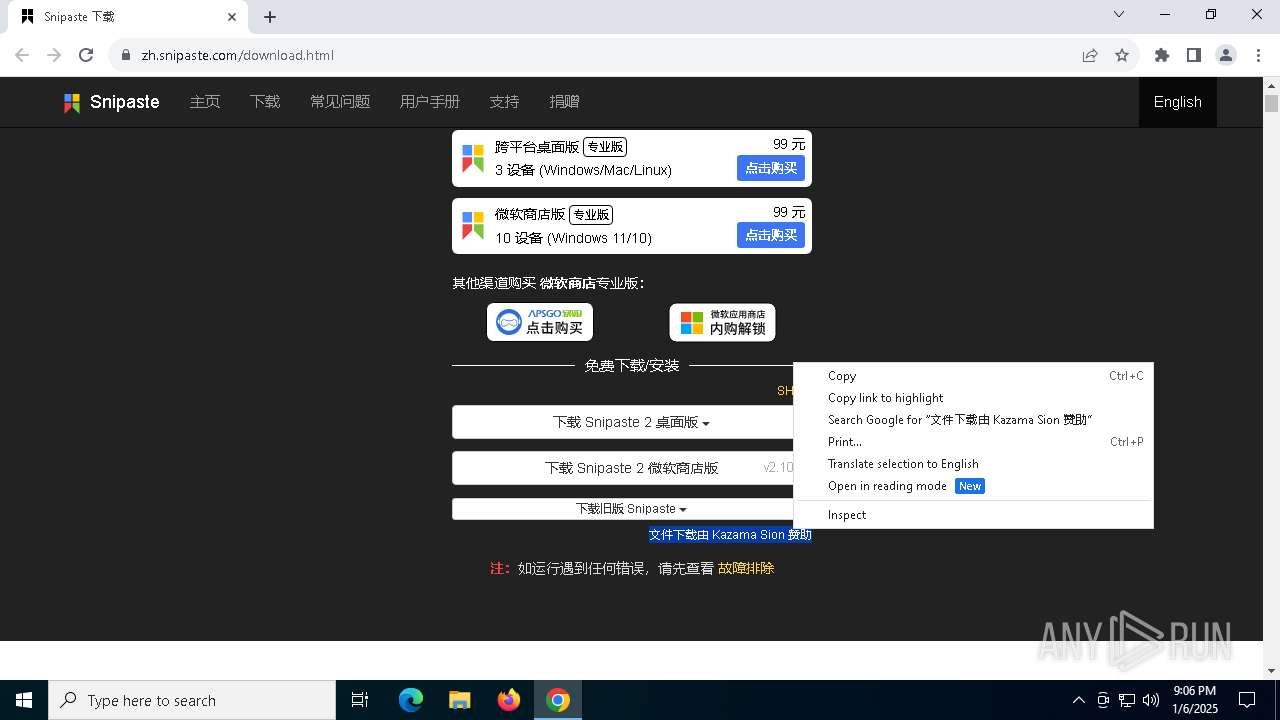Toggle the Chrome side panel icon
Screen dimensions: 1280x720
point(1194,55)
